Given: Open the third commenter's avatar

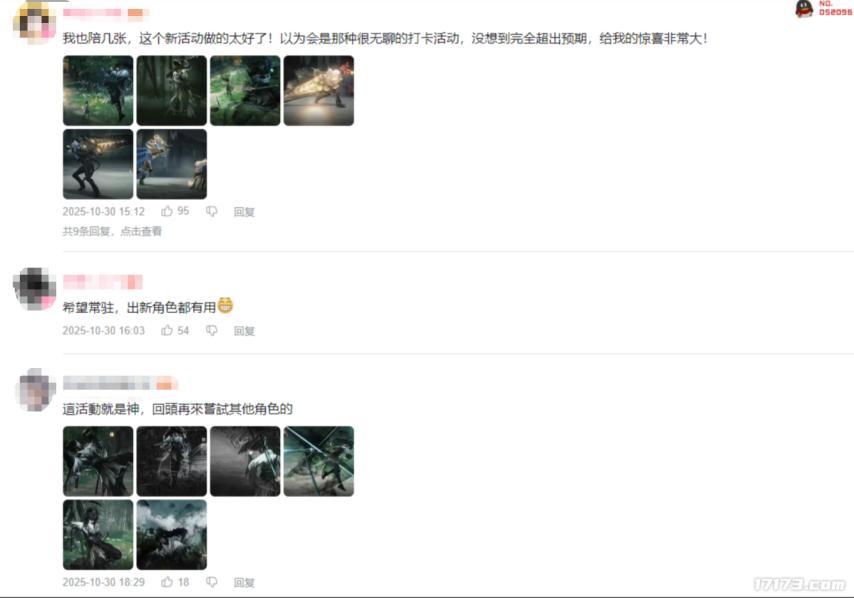Looking at the screenshot, I should 35,389.
